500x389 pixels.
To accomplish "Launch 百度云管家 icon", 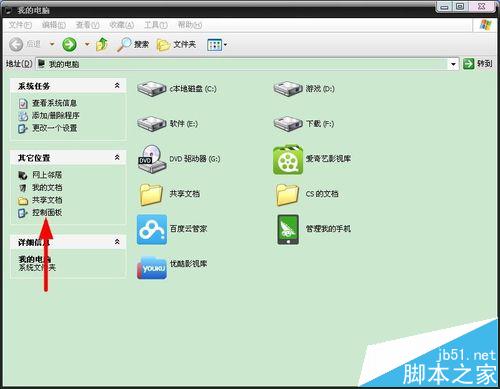I will pyautogui.click(x=152, y=230).
